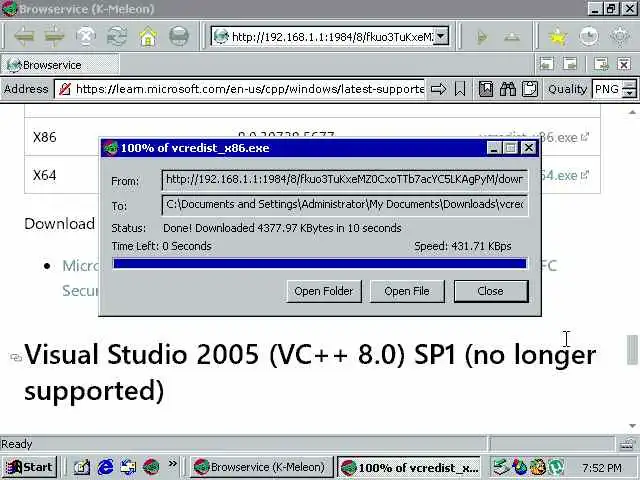Click the close tab icon
640x480 pixels.
click(x=624, y=64)
